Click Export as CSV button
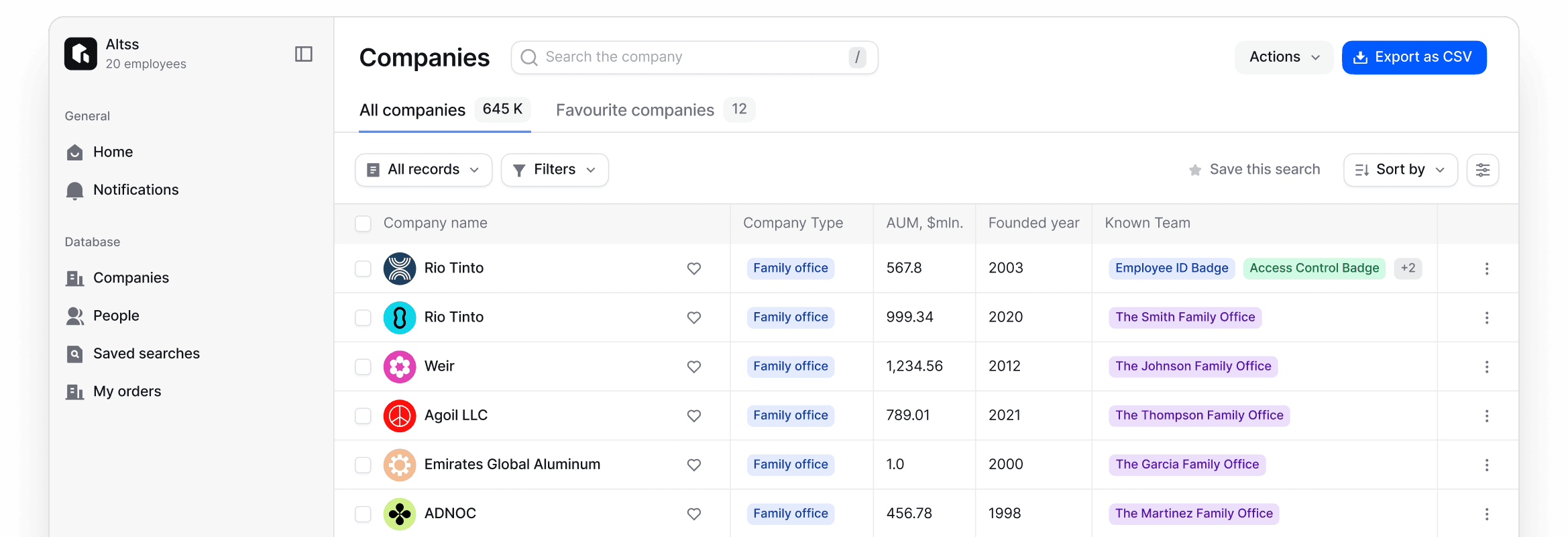Viewport: 1568px width, 537px height. pos(1413,58)
